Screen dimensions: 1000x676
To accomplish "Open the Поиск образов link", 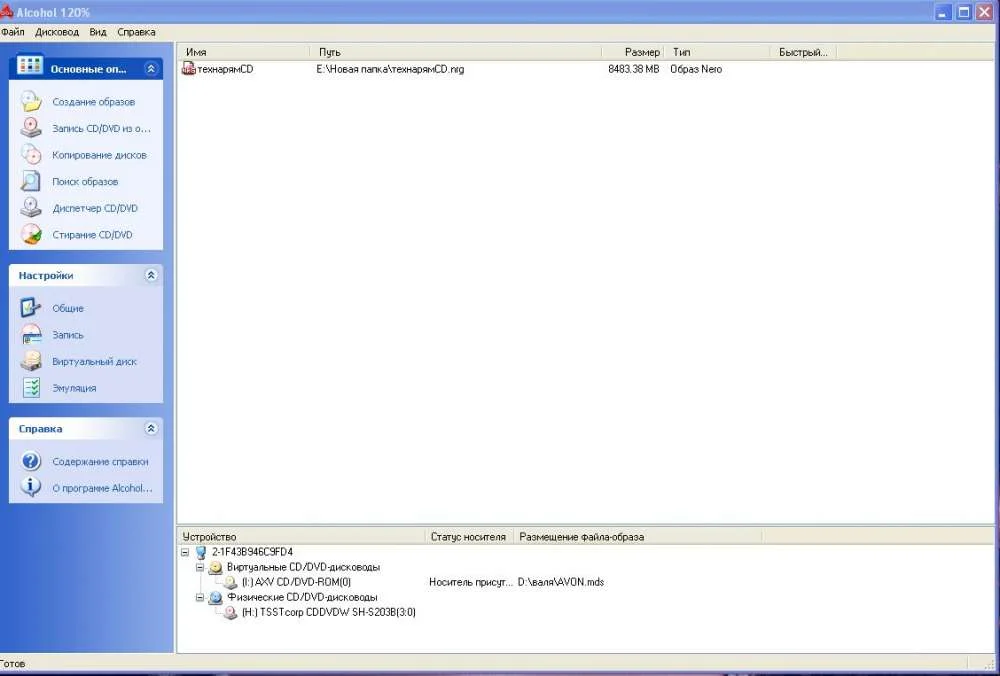I will 85,182.
